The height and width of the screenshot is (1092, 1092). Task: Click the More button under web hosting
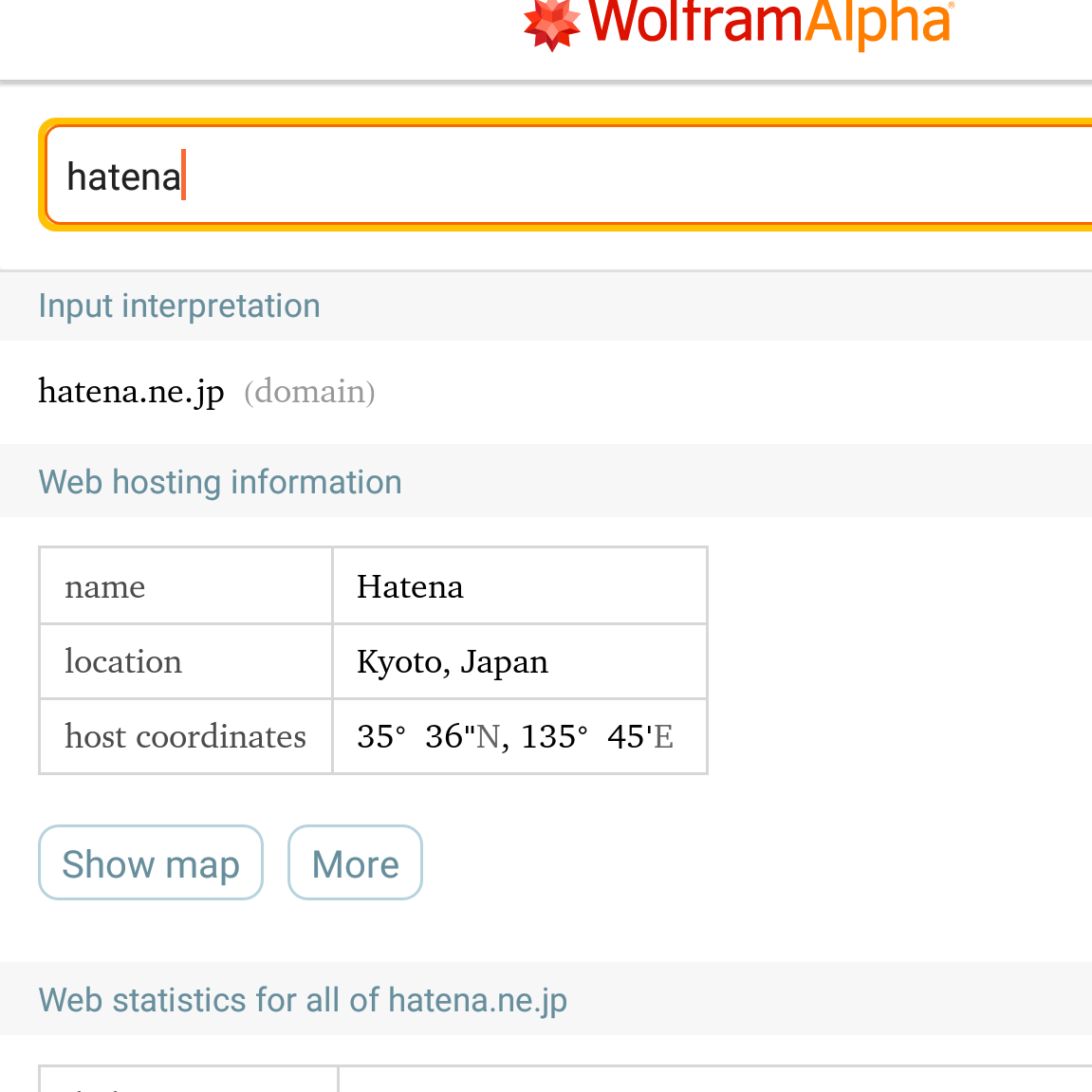coord(355,862)
